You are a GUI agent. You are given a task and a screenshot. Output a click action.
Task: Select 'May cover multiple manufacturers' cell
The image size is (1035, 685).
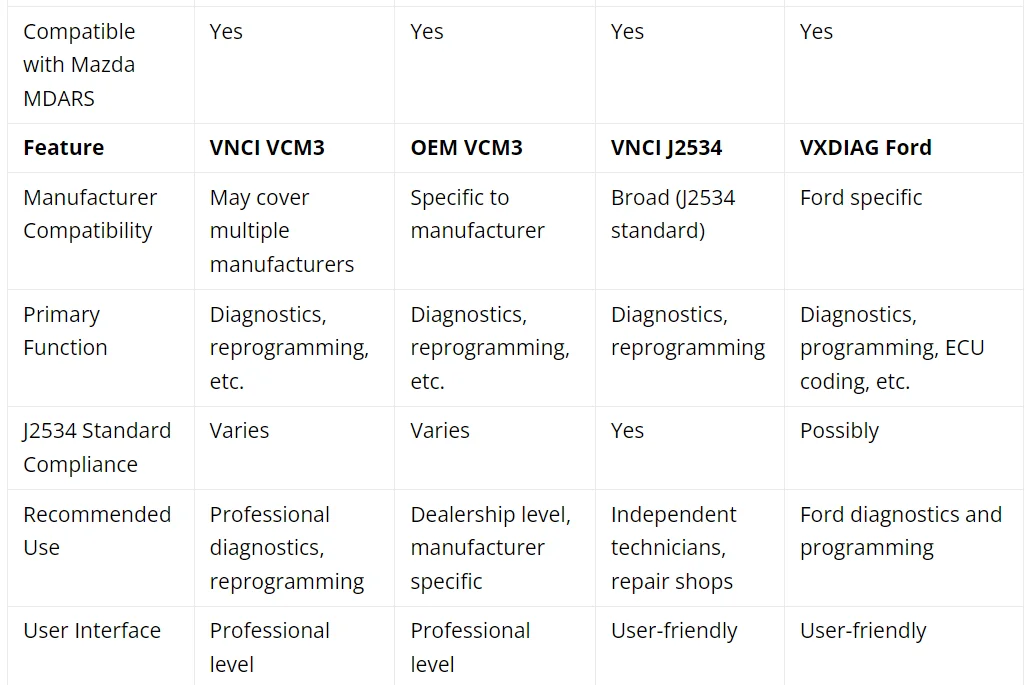click(282, 230)
